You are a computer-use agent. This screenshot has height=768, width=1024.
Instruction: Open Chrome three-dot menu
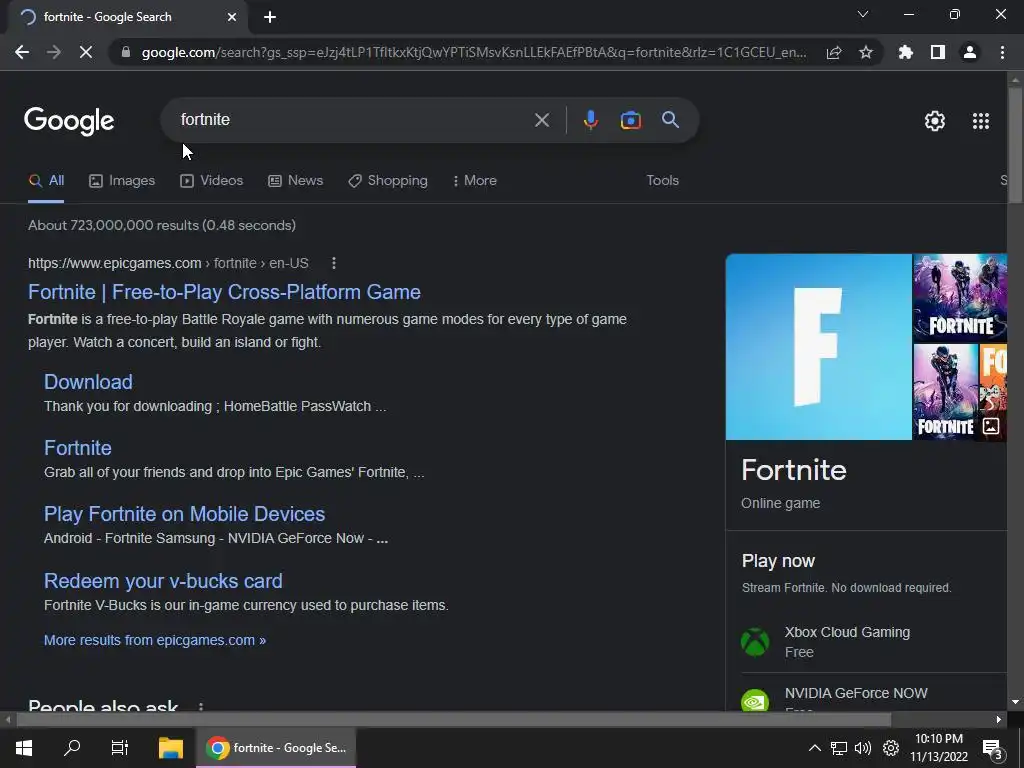point(1002,52)
